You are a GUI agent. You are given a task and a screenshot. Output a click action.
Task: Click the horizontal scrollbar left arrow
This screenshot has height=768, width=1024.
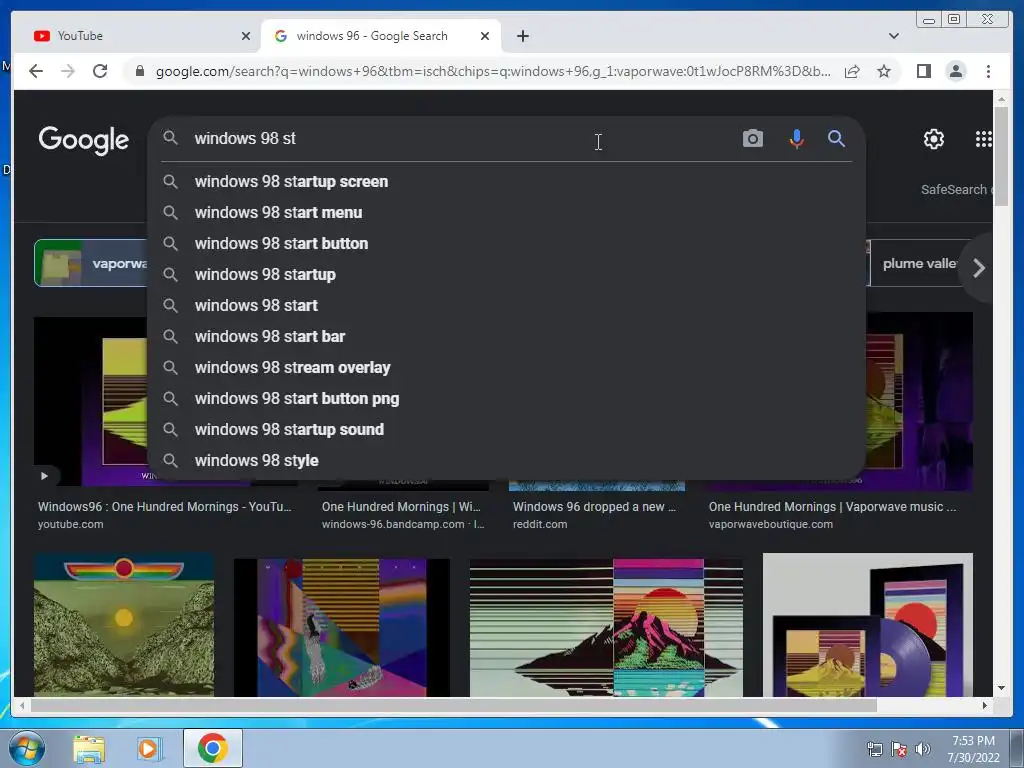pos(22,705)
